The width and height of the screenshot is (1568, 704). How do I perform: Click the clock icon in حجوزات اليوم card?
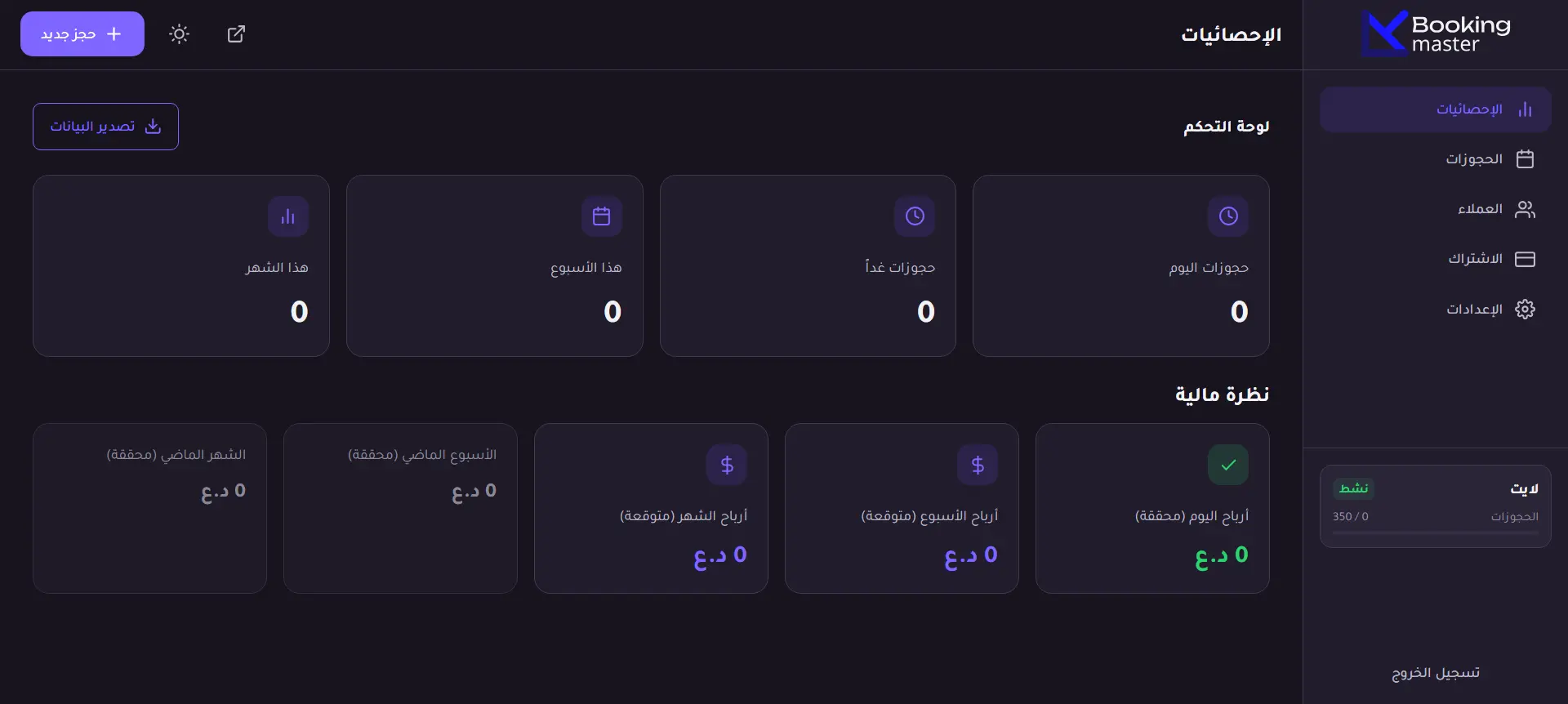pyautogui.click(x=1228, y=216)
